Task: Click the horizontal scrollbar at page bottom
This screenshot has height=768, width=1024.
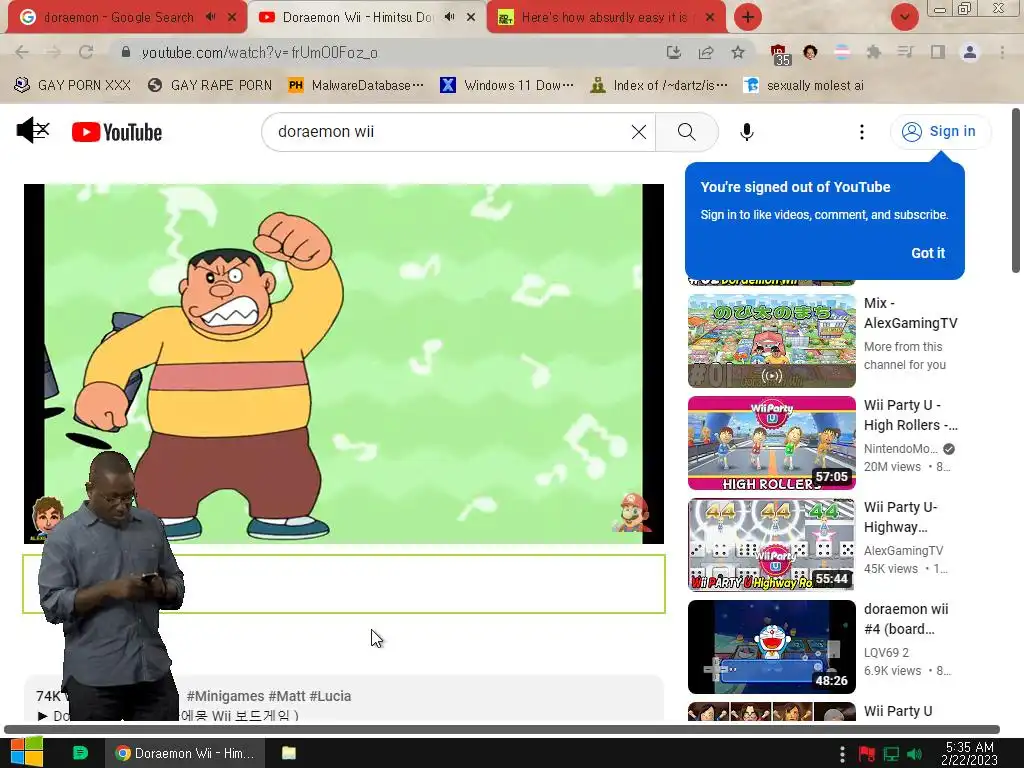Action: coord(502,729)
